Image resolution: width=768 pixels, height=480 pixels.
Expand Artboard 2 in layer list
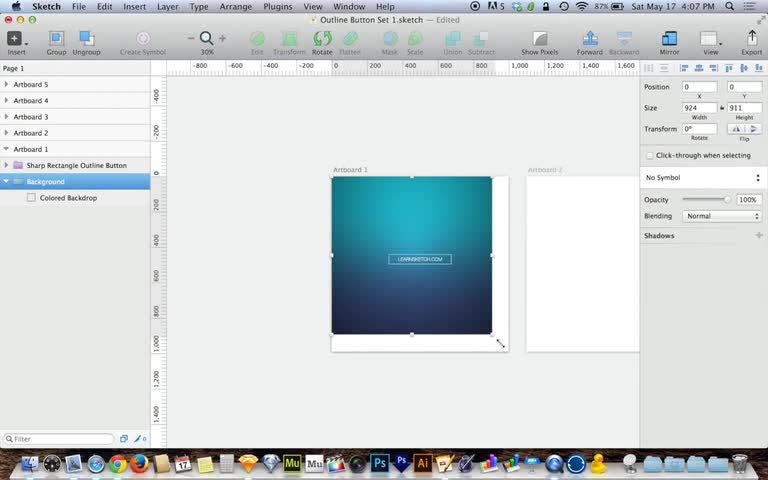(x=6, y=133)
